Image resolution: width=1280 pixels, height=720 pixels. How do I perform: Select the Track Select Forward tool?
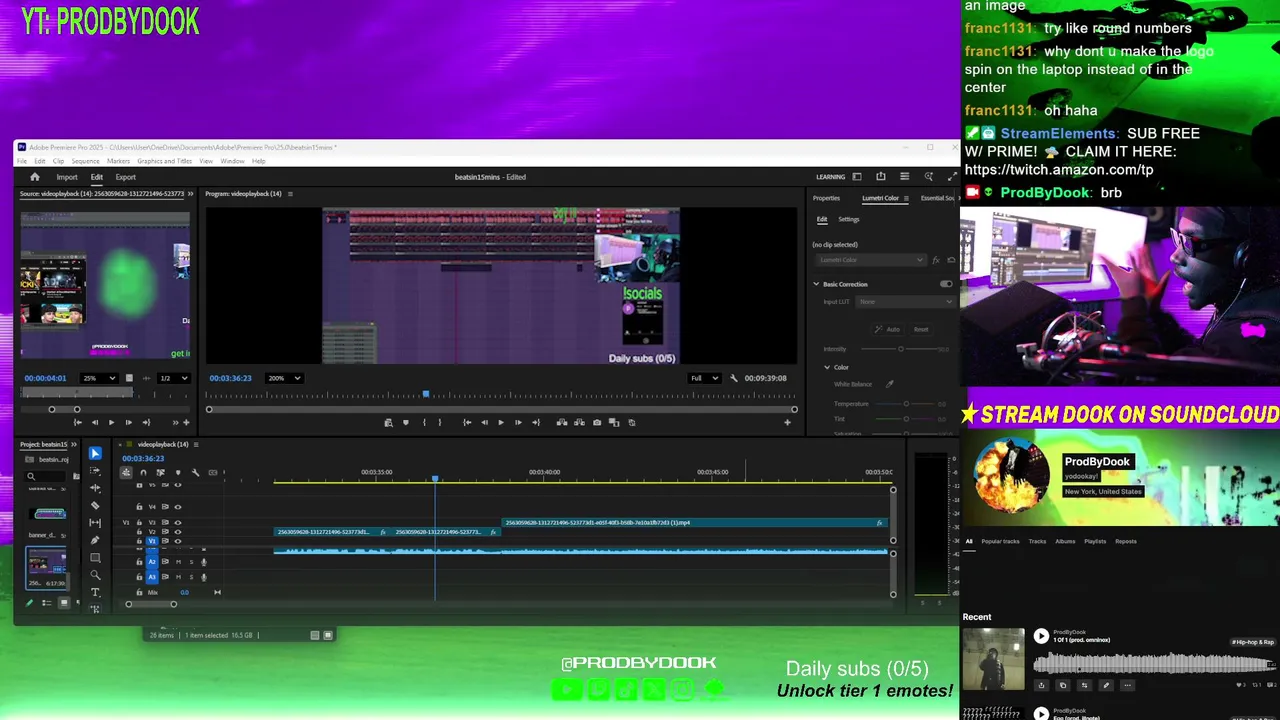(95, 471)
